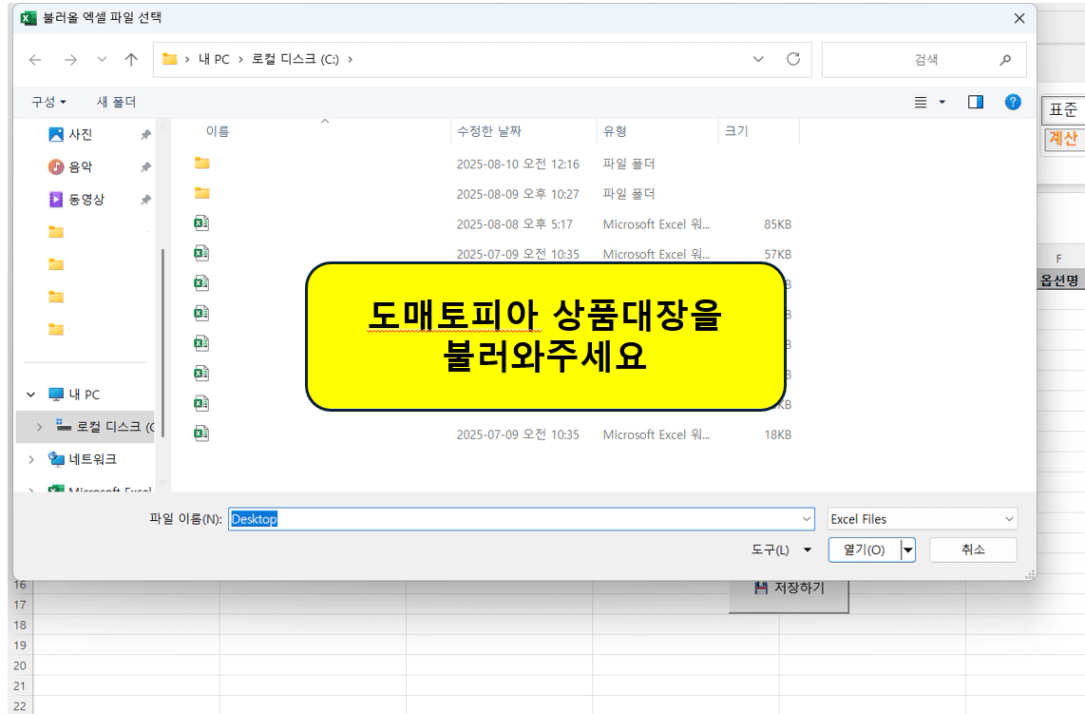Select 음악 in the sidebar
The image size is (1085, 714).
(x=80, y=167)
